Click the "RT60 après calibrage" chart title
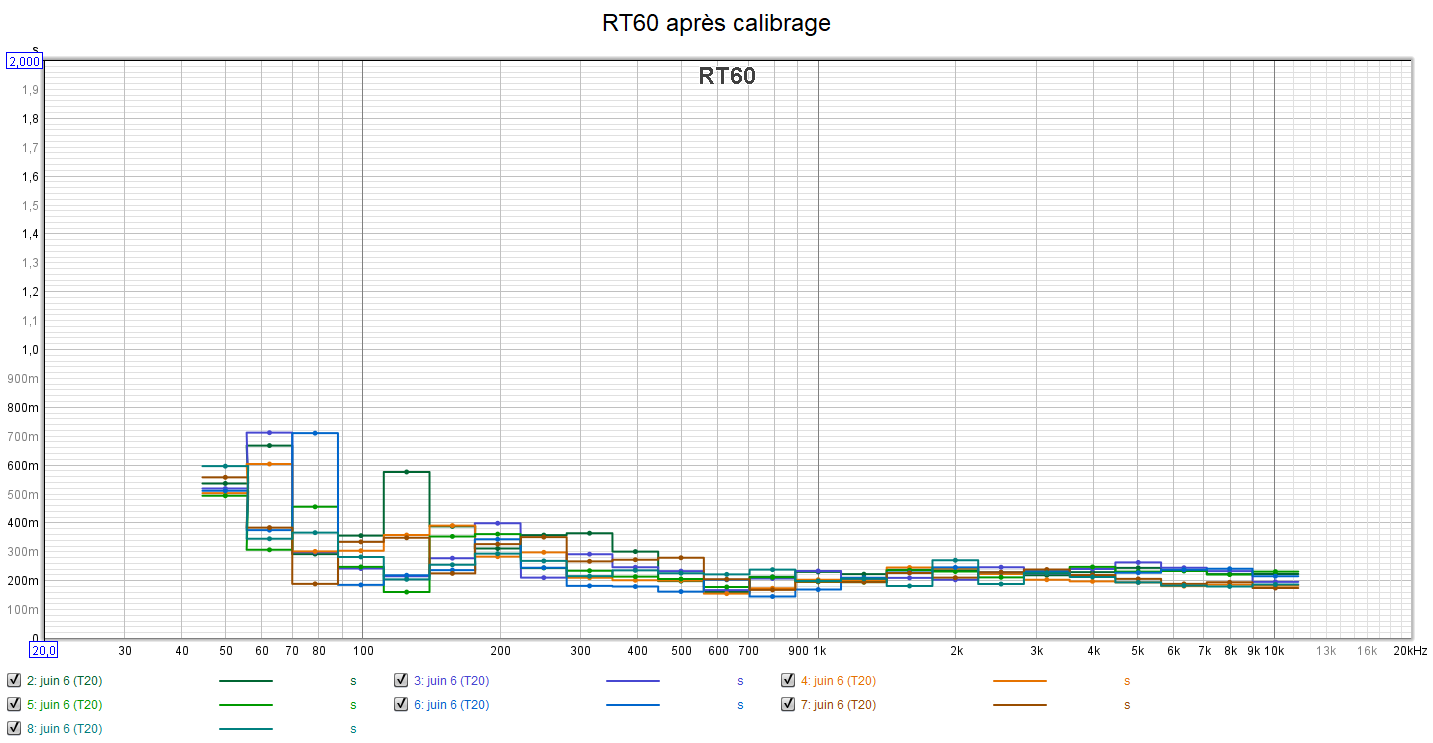1433x743 pixels. 716,23
